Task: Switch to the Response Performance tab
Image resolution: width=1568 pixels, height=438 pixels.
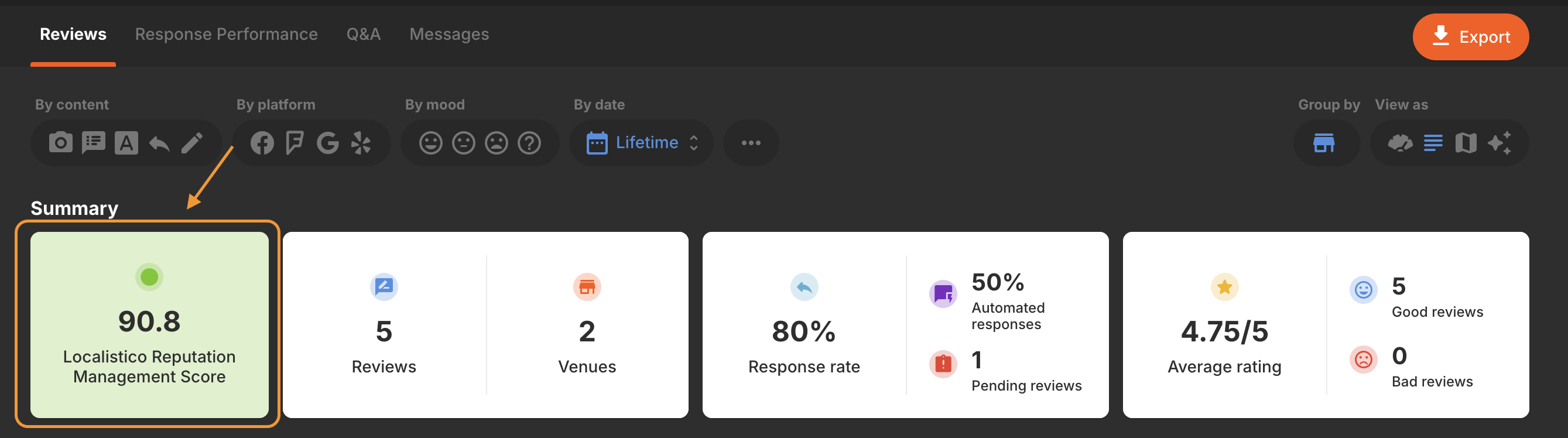Action: pyautogui.click(x=226, y=34)
